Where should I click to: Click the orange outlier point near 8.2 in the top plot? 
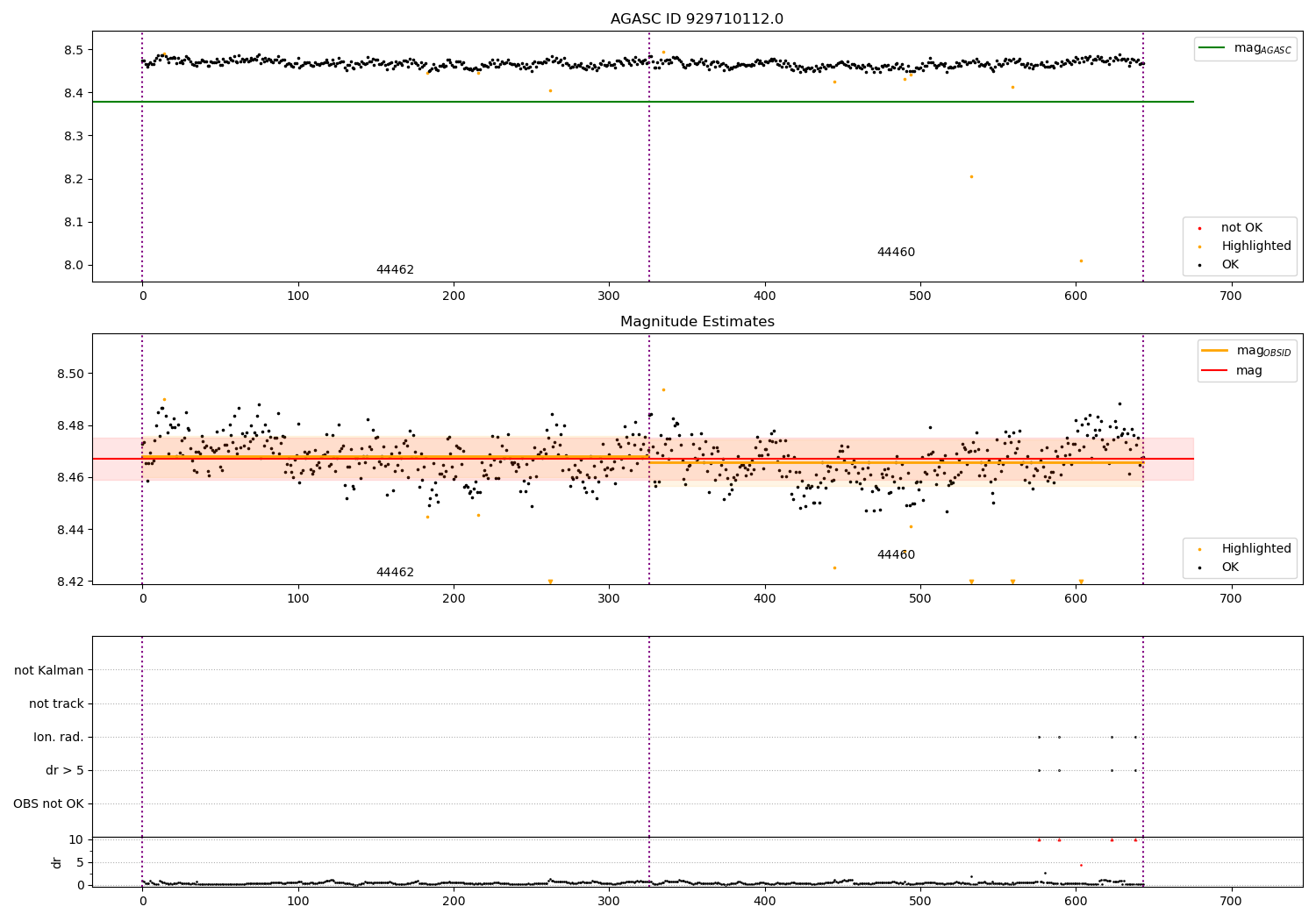coord(971,176)
